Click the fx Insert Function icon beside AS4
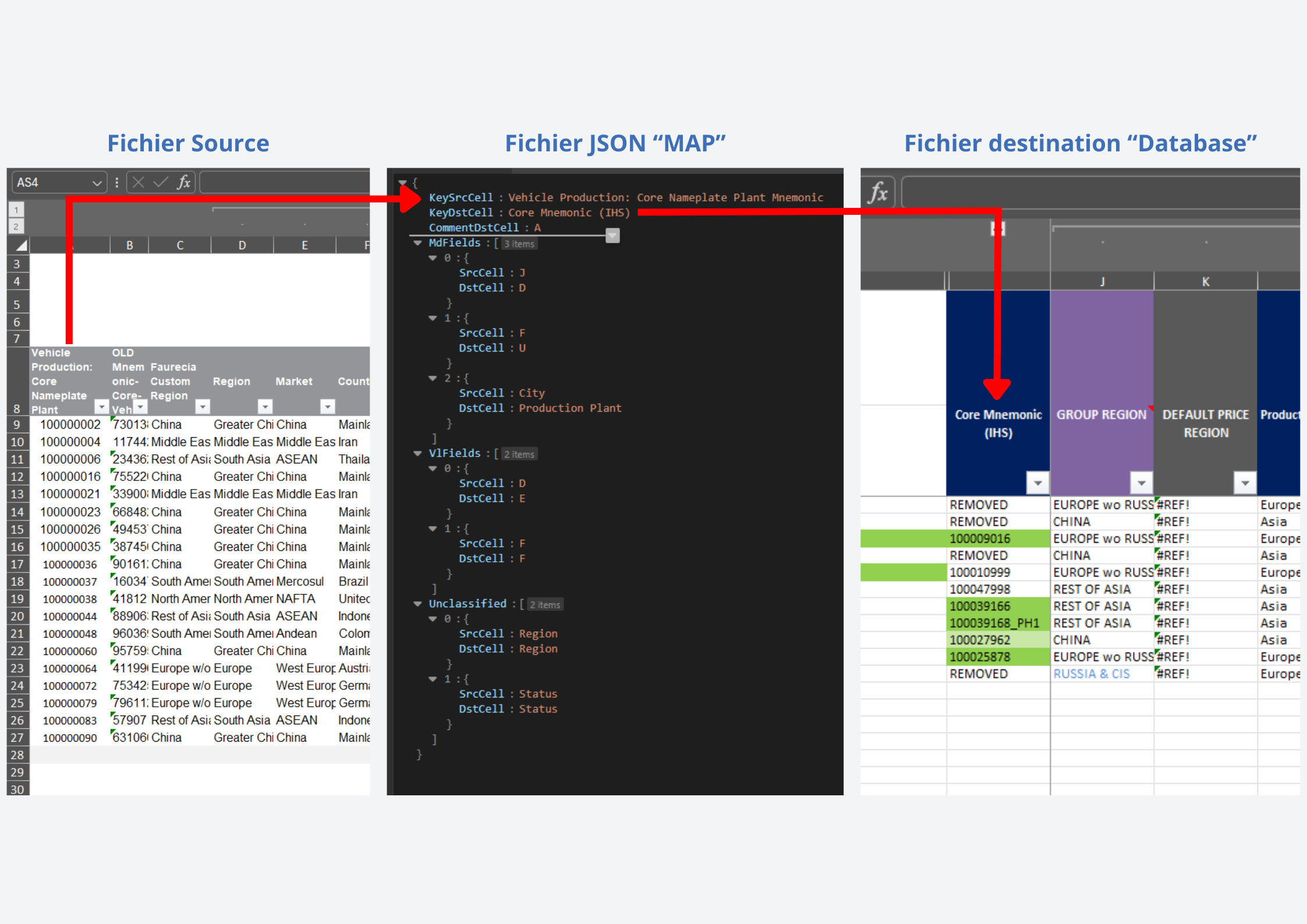 click(184, 183)
